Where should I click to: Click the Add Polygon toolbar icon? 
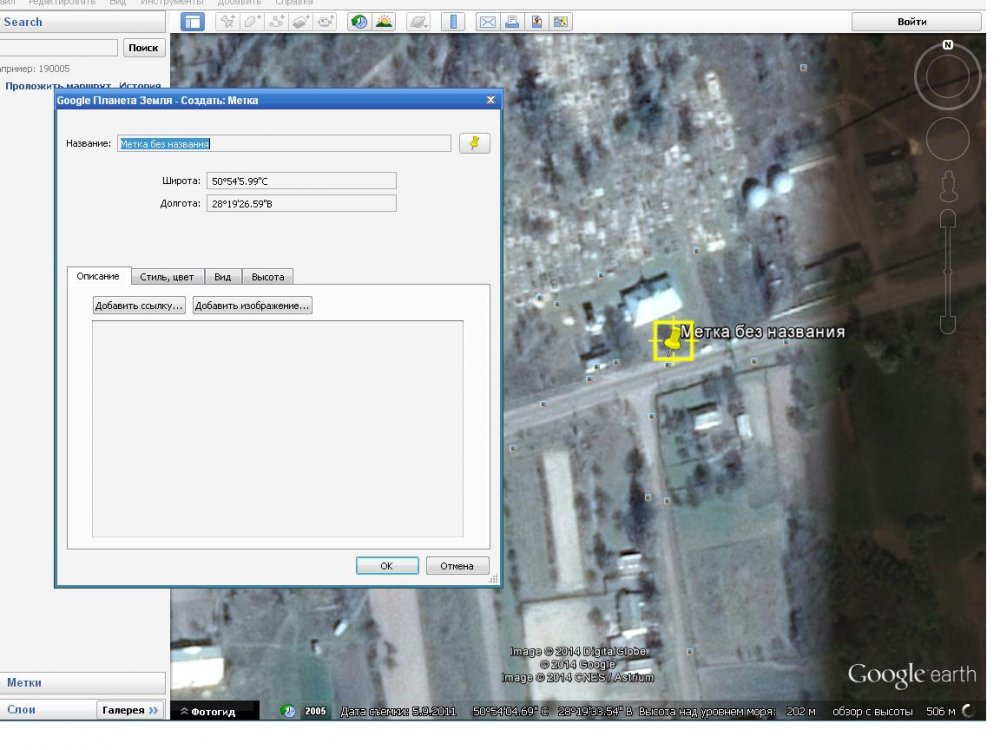tap(252, 22)
